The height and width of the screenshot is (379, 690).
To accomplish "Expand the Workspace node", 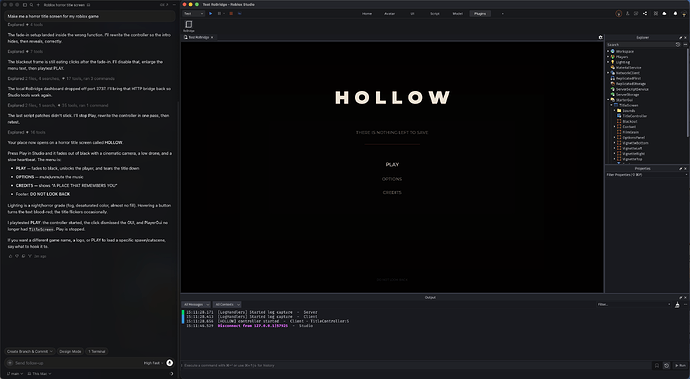I will tap(608, 52).
